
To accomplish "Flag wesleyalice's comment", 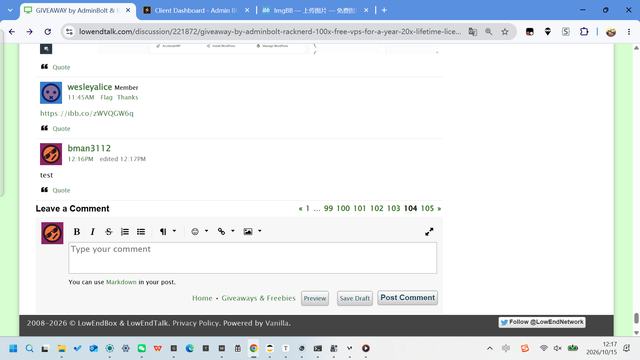I will click(106, 98).
